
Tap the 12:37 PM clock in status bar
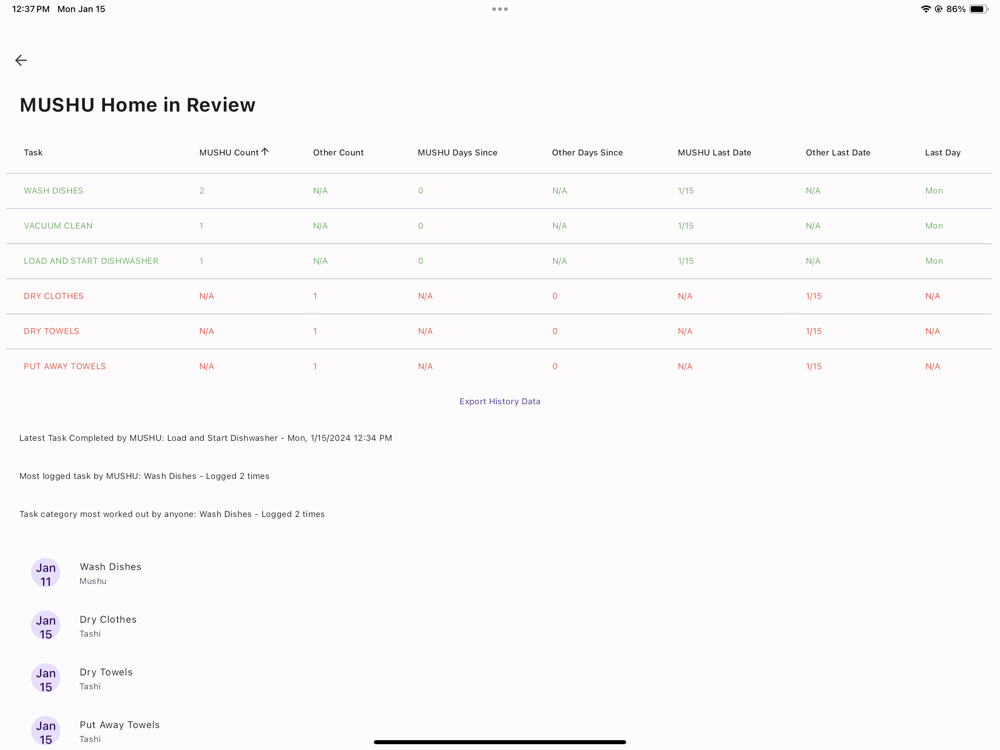pos(31,9)
